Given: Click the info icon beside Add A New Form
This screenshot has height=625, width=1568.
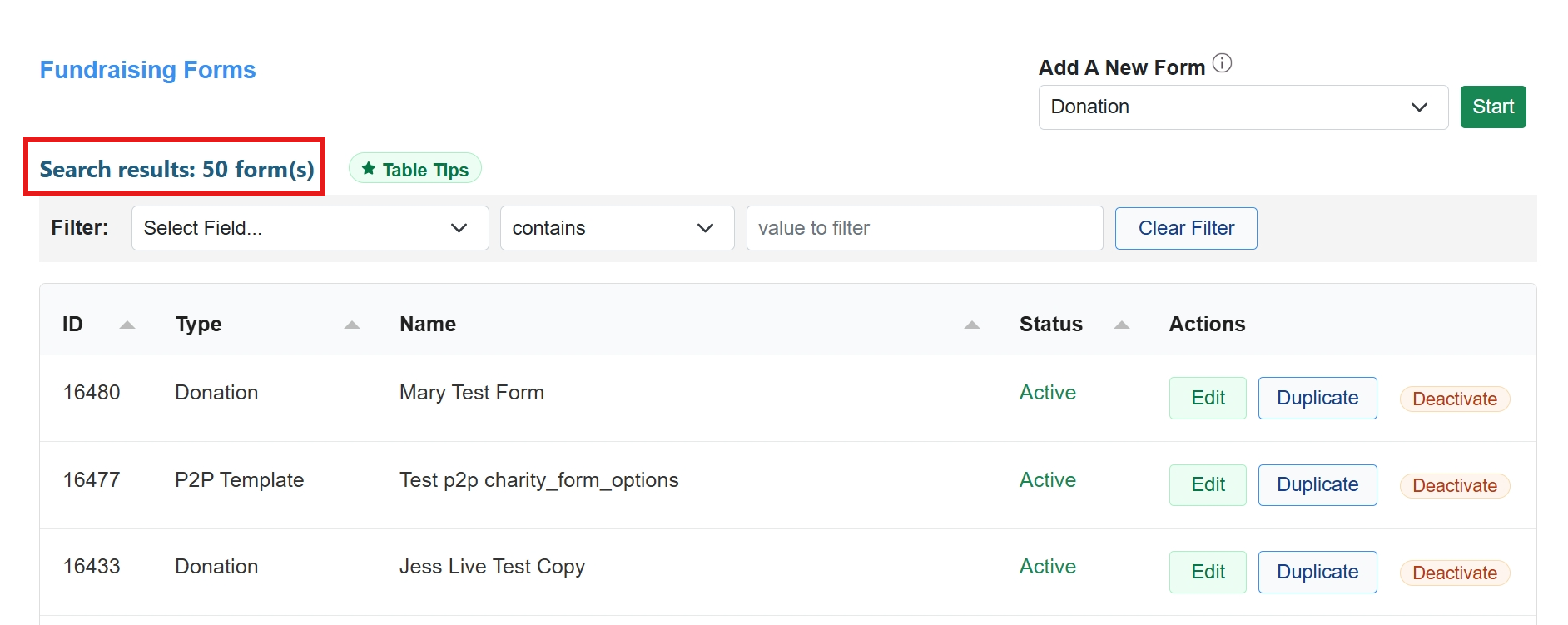Looking at the screenshot, I should (1222, 63).
